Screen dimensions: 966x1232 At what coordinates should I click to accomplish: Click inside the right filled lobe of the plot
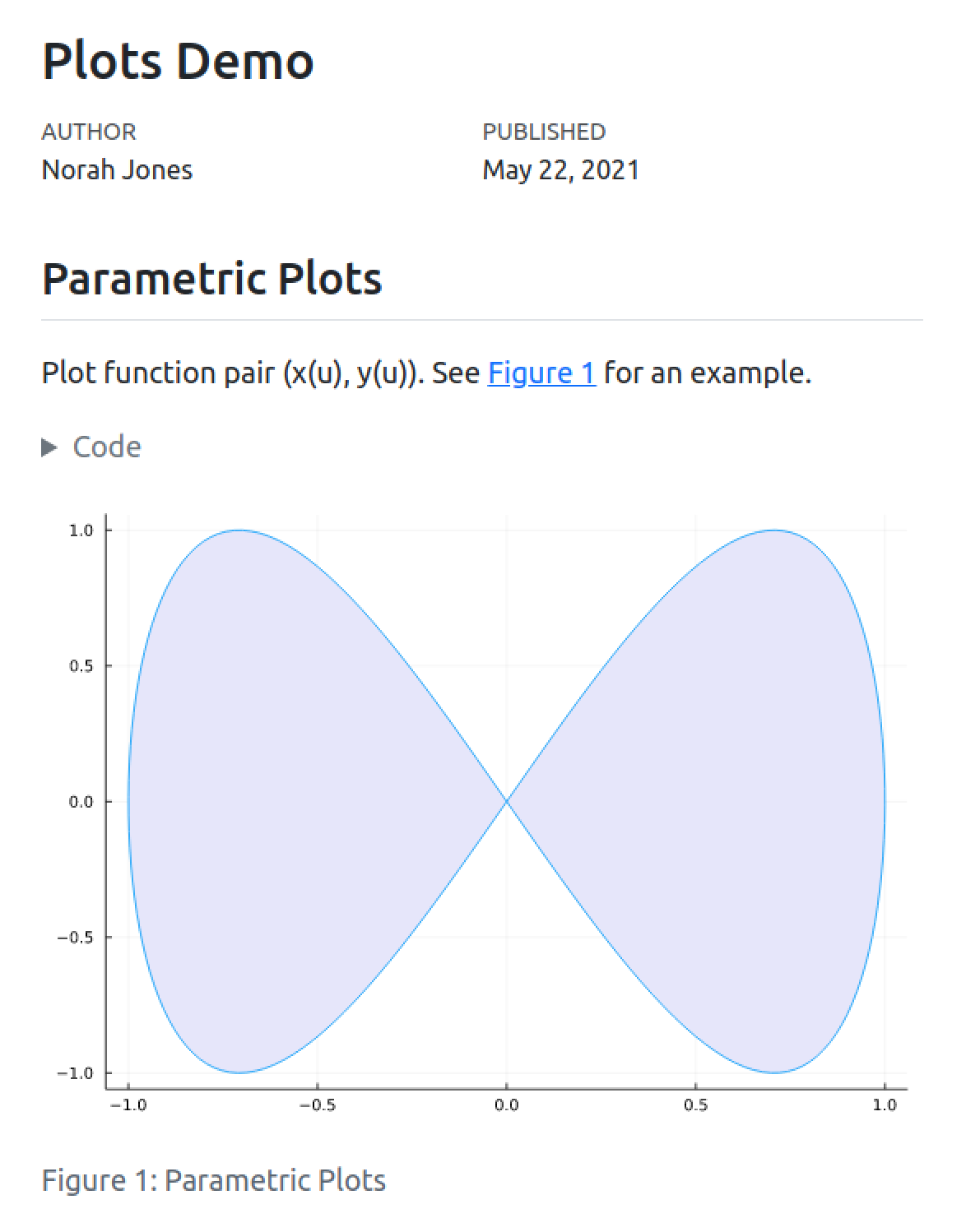(x=741, y=802)
